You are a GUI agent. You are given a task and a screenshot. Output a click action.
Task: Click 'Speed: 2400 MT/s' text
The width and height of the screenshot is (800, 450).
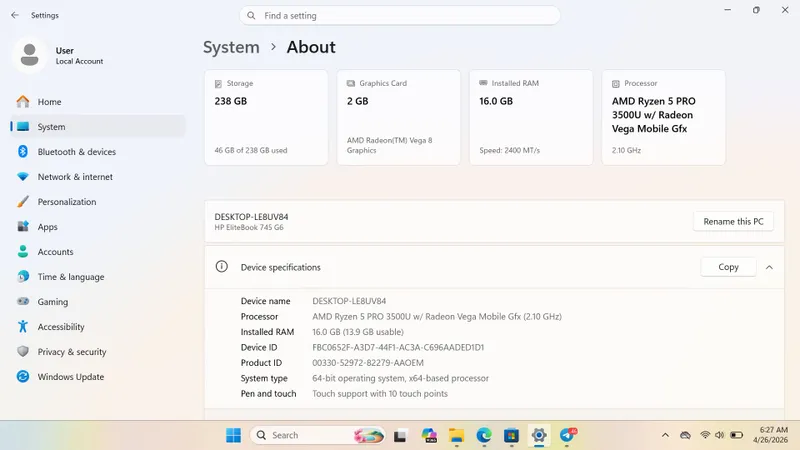[509, 151]
